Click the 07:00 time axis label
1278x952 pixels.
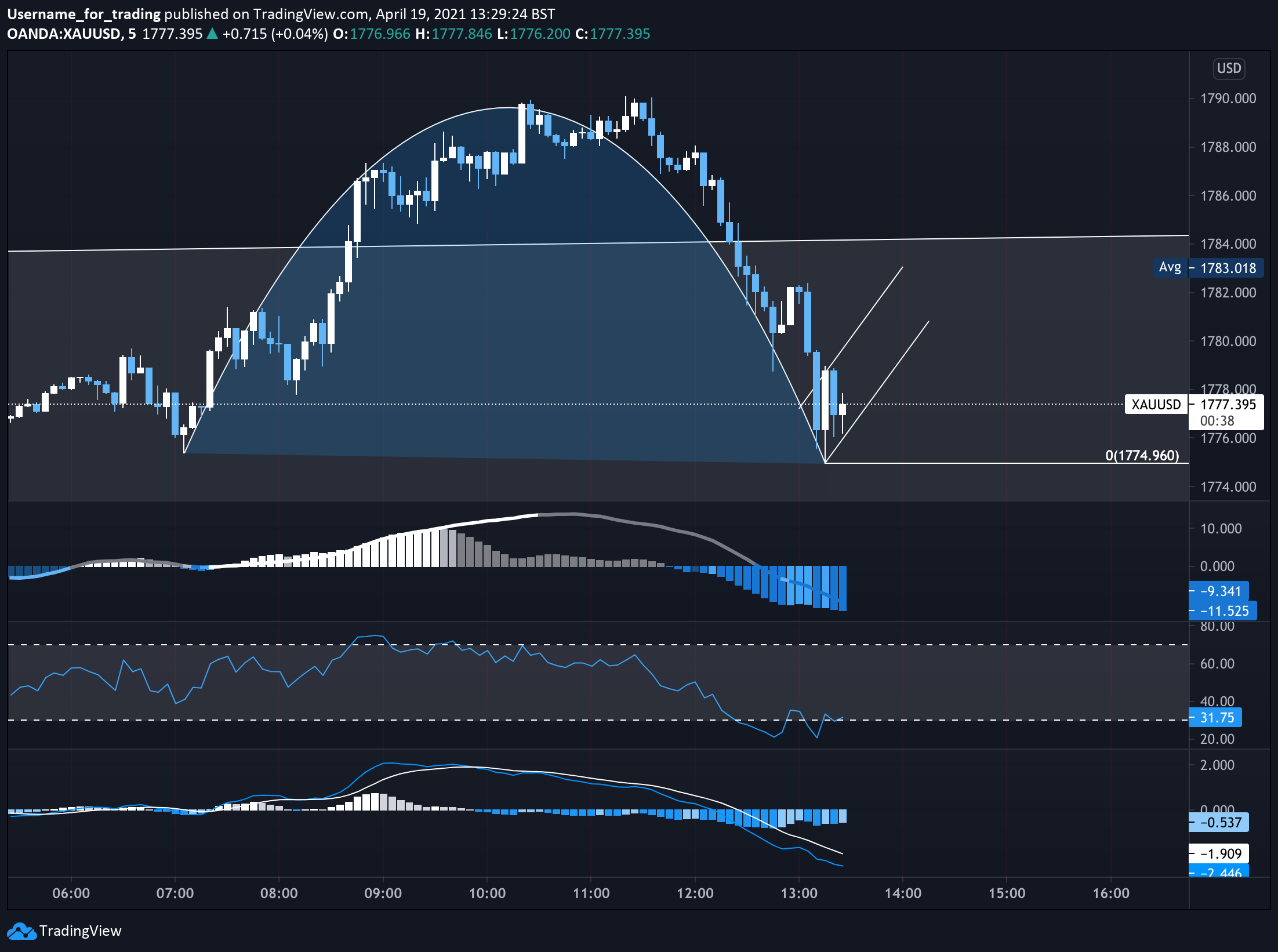(x=175, y=893)
